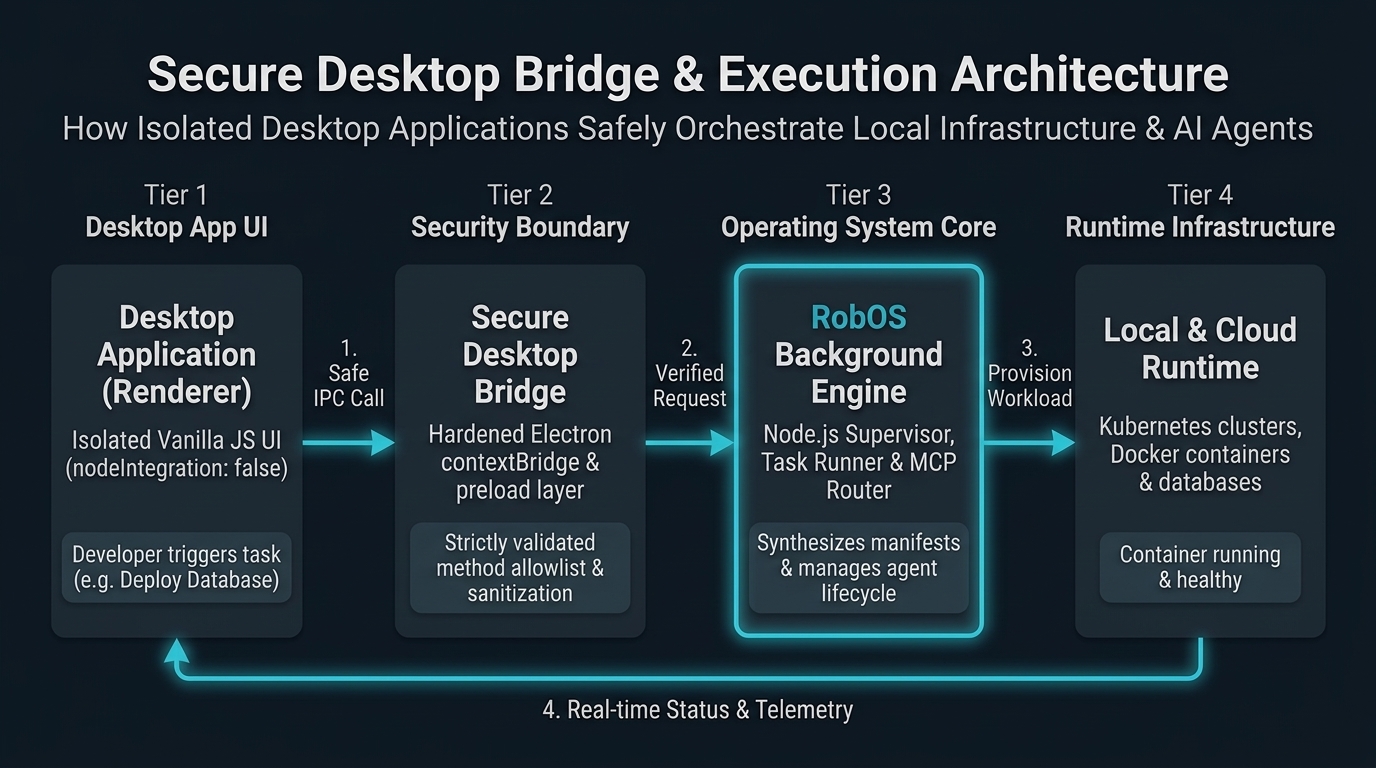Select the 'Operating System Core' column heading
The height and width of the screenshot is (768, 1376).
coord(859,227)
